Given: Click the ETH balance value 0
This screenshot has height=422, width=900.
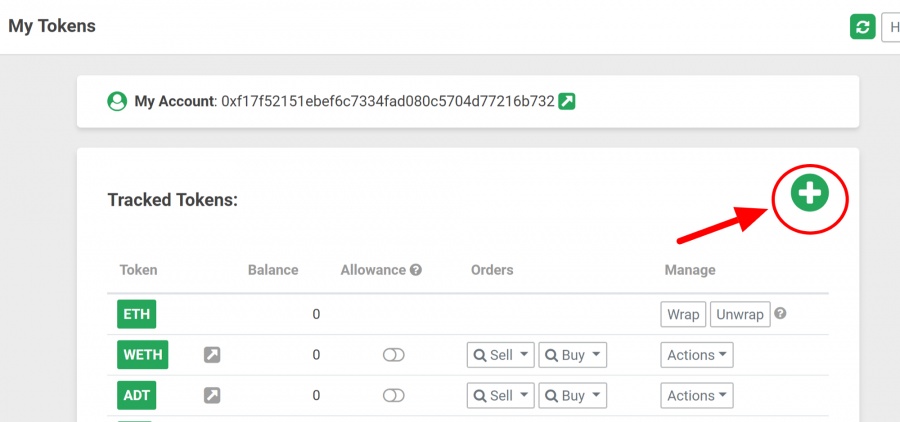Looking at the screenshot, I should click(x=316, y=314).
